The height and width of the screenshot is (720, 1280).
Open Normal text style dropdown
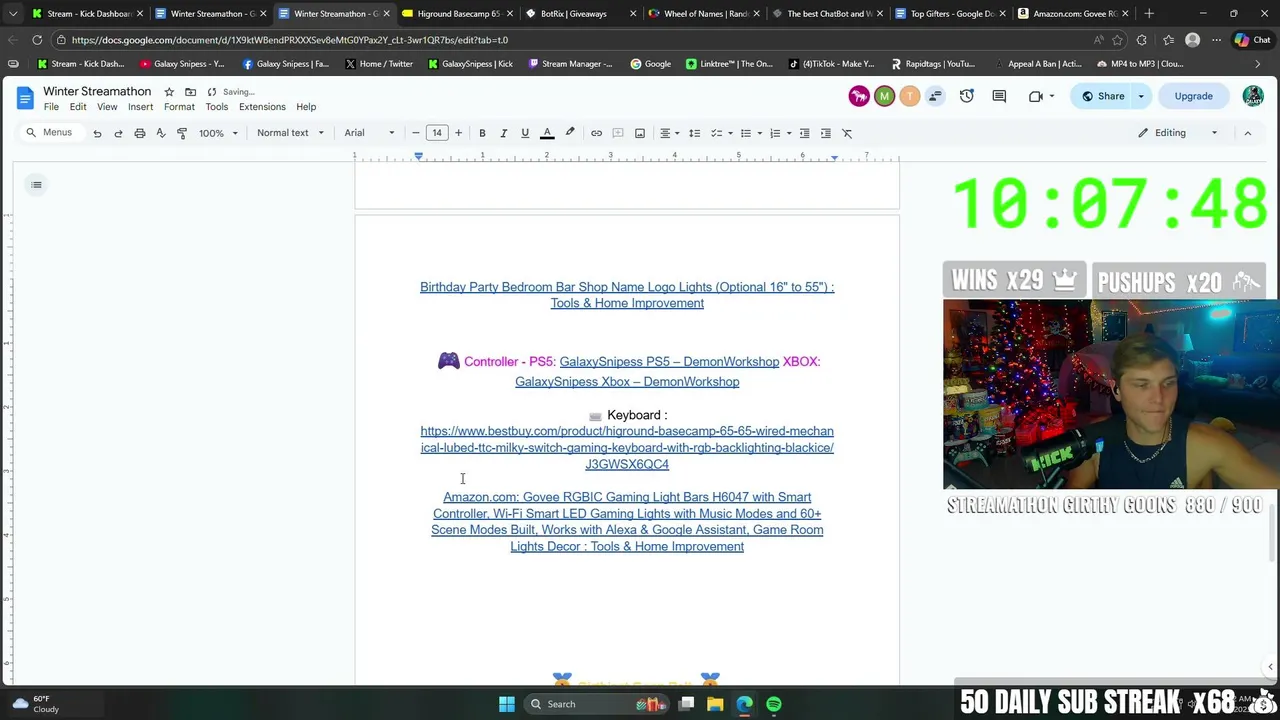coord(290,133)
